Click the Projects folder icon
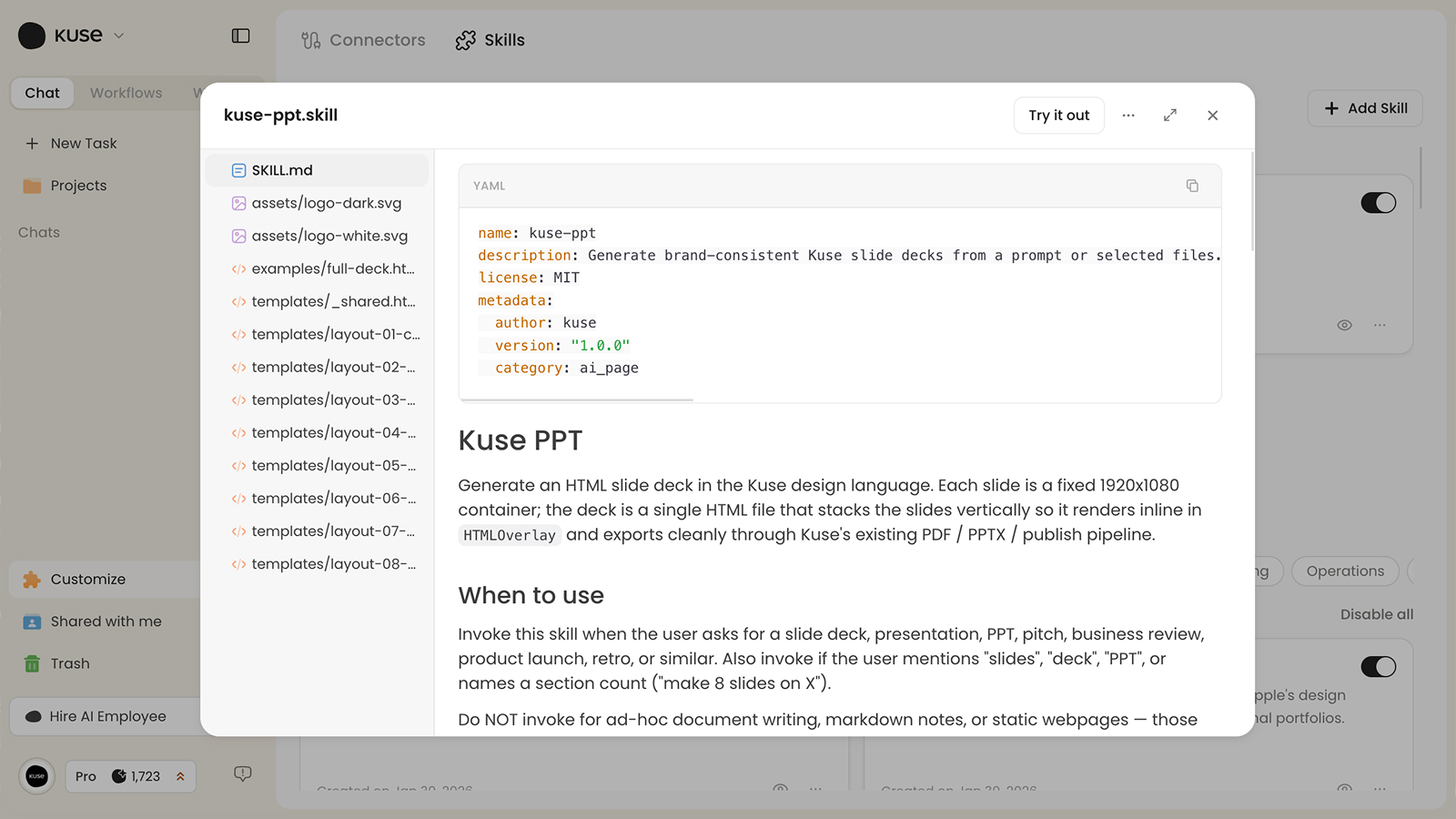 point(32,186)
